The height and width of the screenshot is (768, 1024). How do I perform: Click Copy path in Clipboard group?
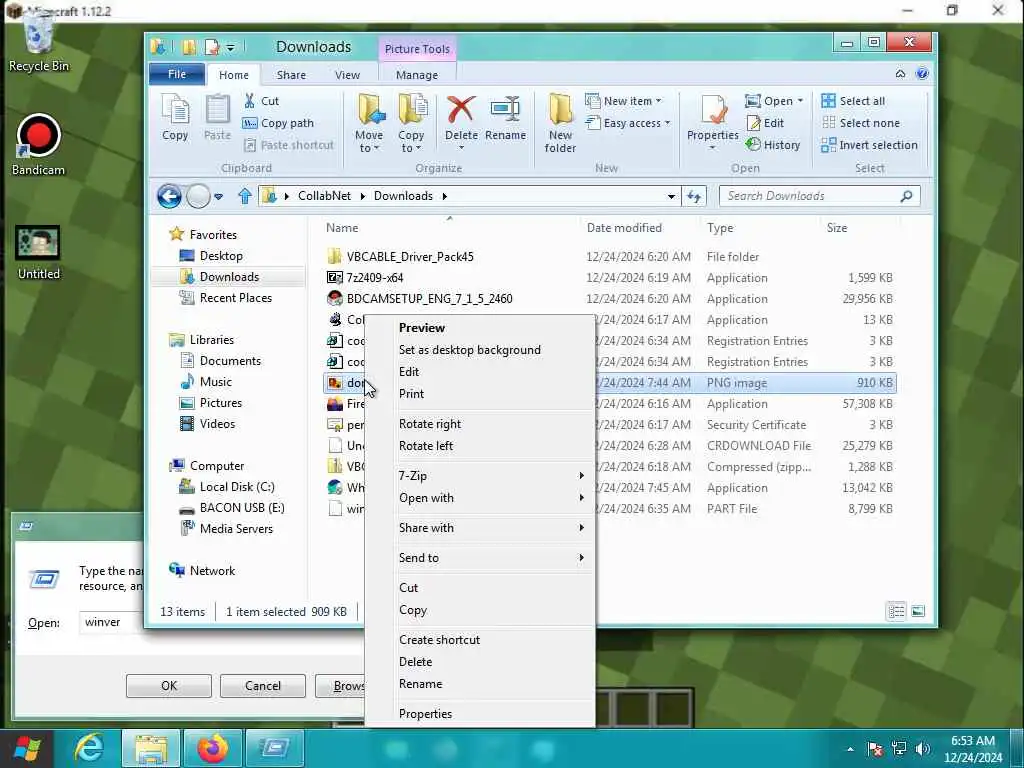click(x=278, y=123)
